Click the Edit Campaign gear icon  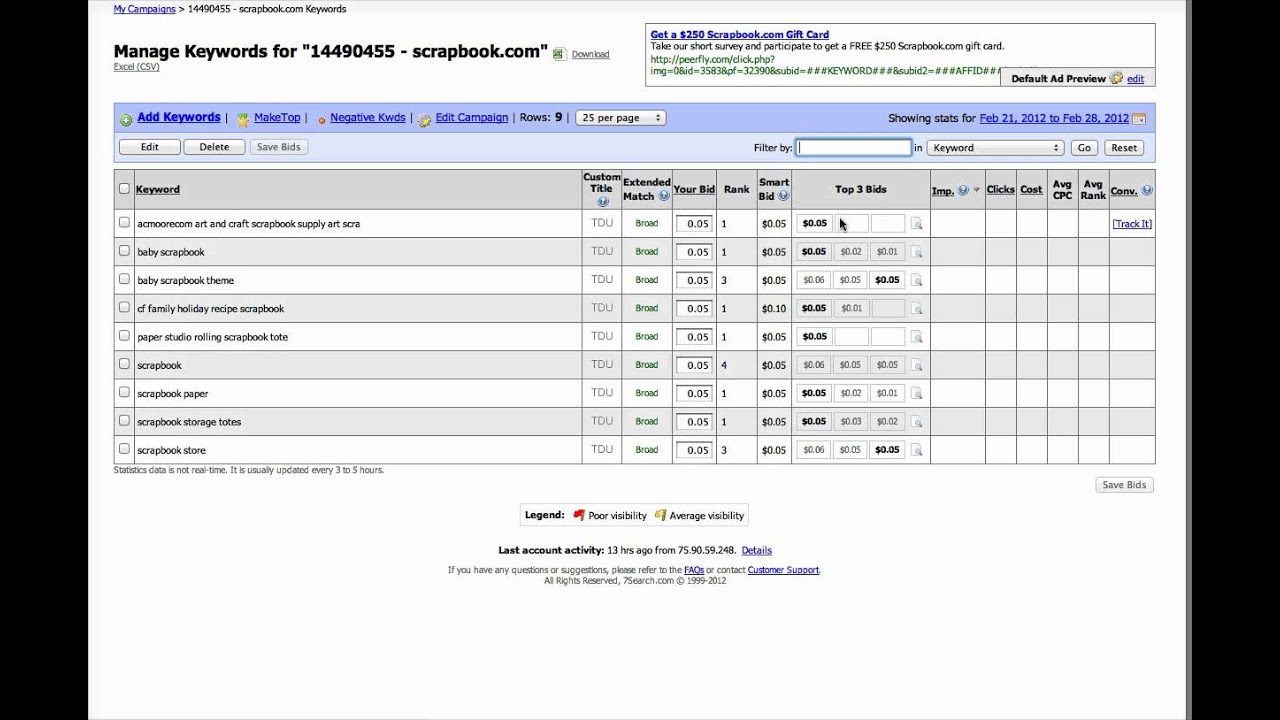425,119
